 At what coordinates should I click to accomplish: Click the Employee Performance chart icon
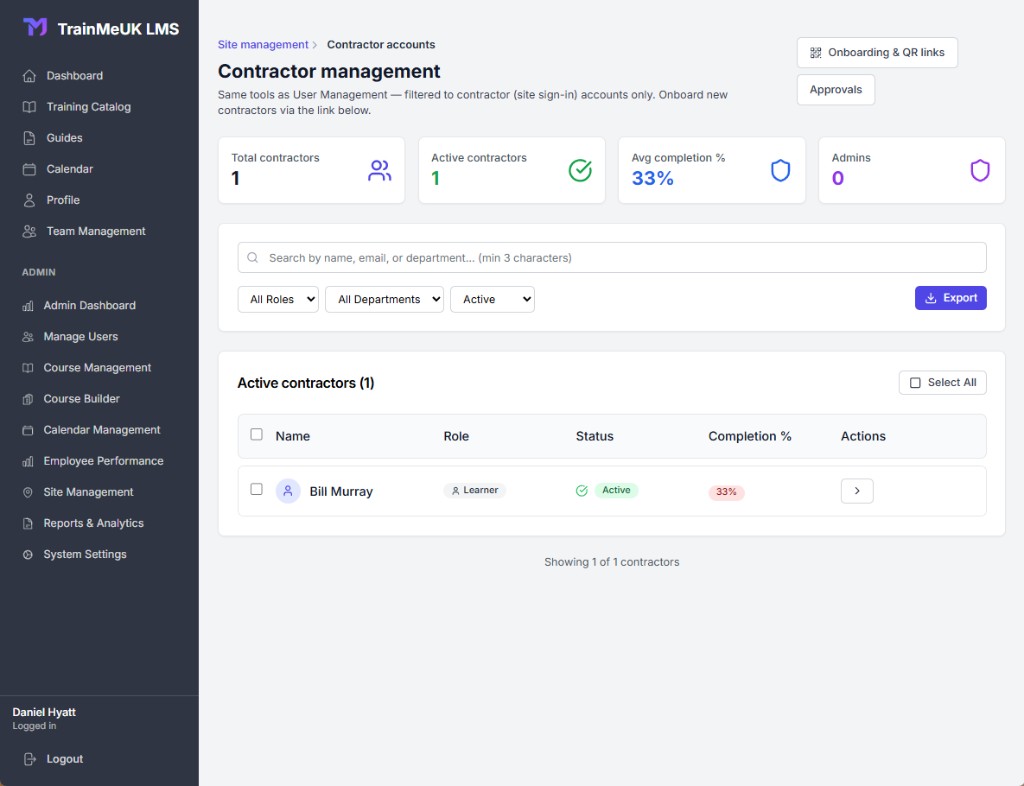(27, 462)
